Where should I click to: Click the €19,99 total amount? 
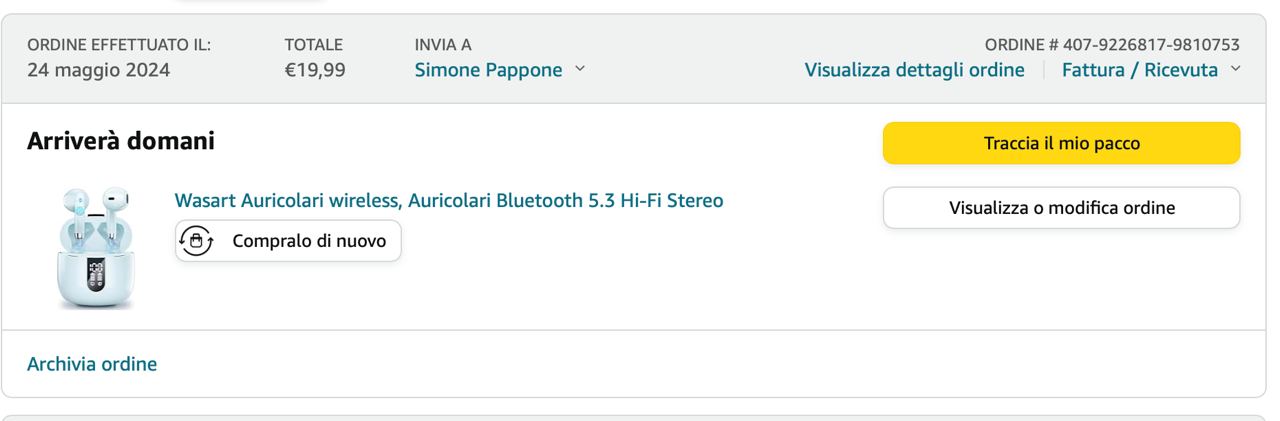[x=315, y=70]
